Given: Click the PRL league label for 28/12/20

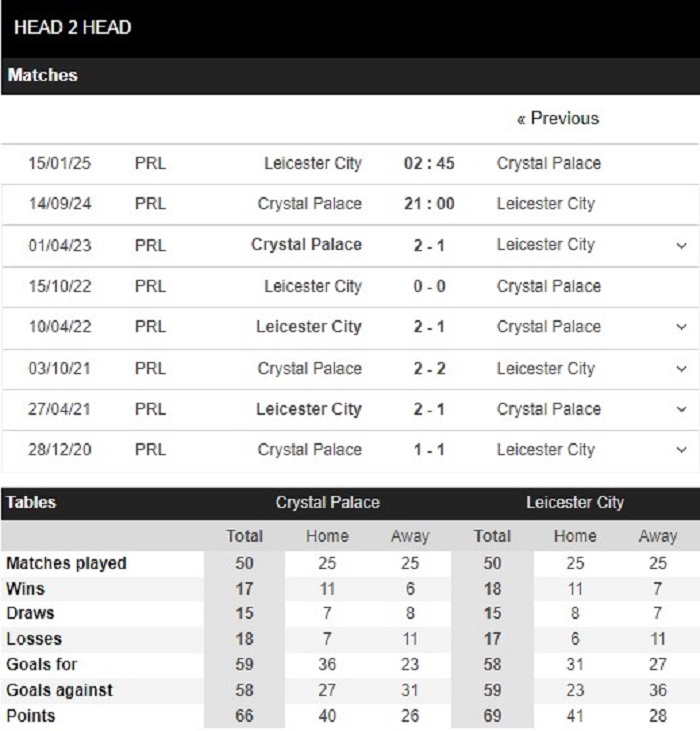Looking at the screenshot, I should click(x=150, y=450).
